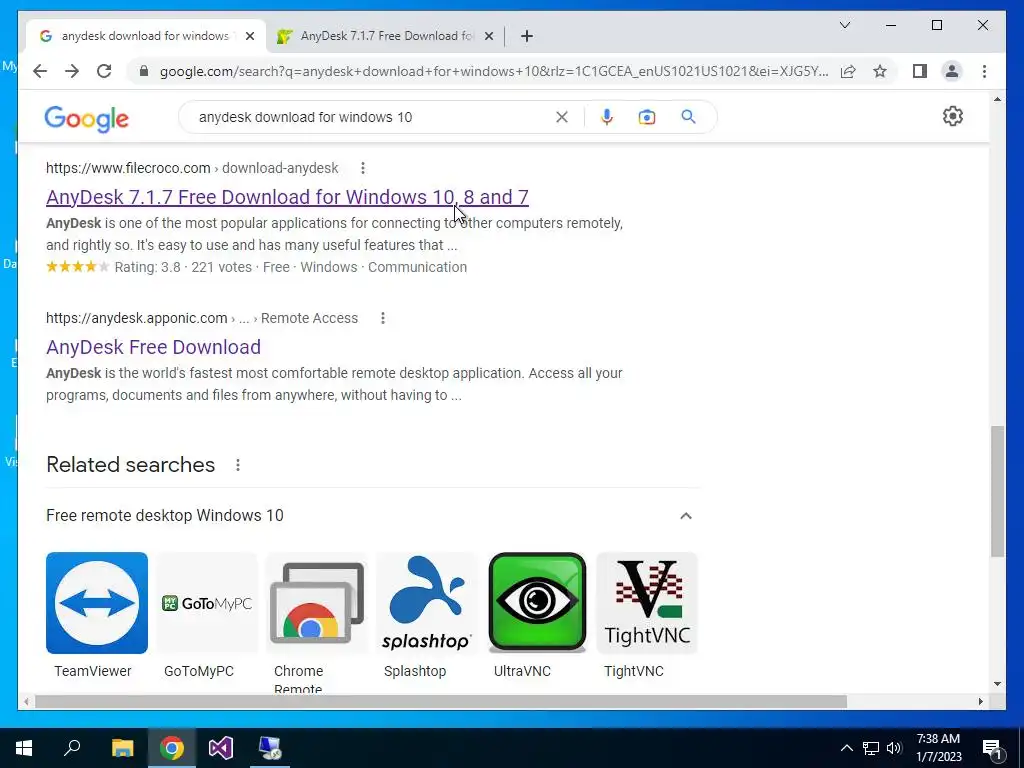This screenshot has height=768, width=1024.
Task: Reload the current page
Action: pyautogui.click(x=104, y=71)
